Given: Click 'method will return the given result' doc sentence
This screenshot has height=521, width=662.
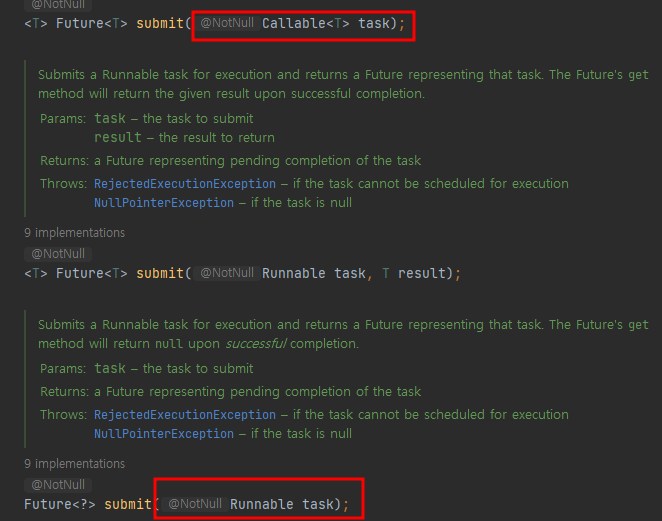Looking at the screenshot, I should (x=231, y=93).
